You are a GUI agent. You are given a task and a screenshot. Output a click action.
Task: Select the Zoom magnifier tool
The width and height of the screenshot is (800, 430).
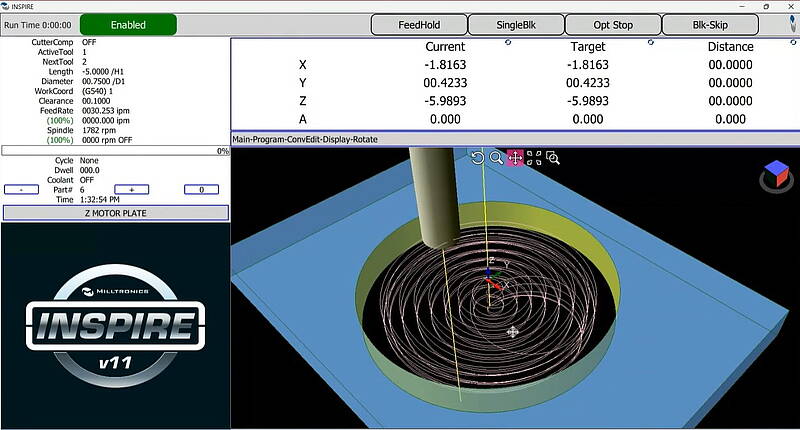[x=496, y=158]
